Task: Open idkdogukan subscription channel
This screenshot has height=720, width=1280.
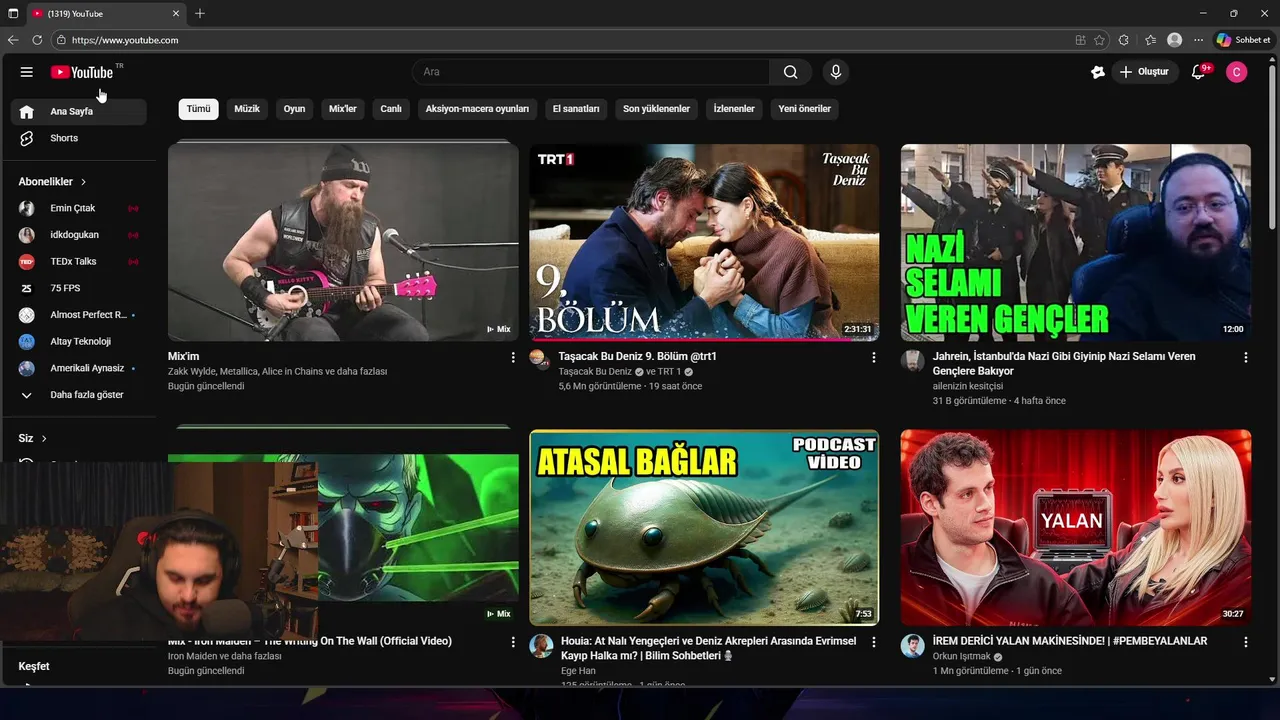Action: pos(79,235)
